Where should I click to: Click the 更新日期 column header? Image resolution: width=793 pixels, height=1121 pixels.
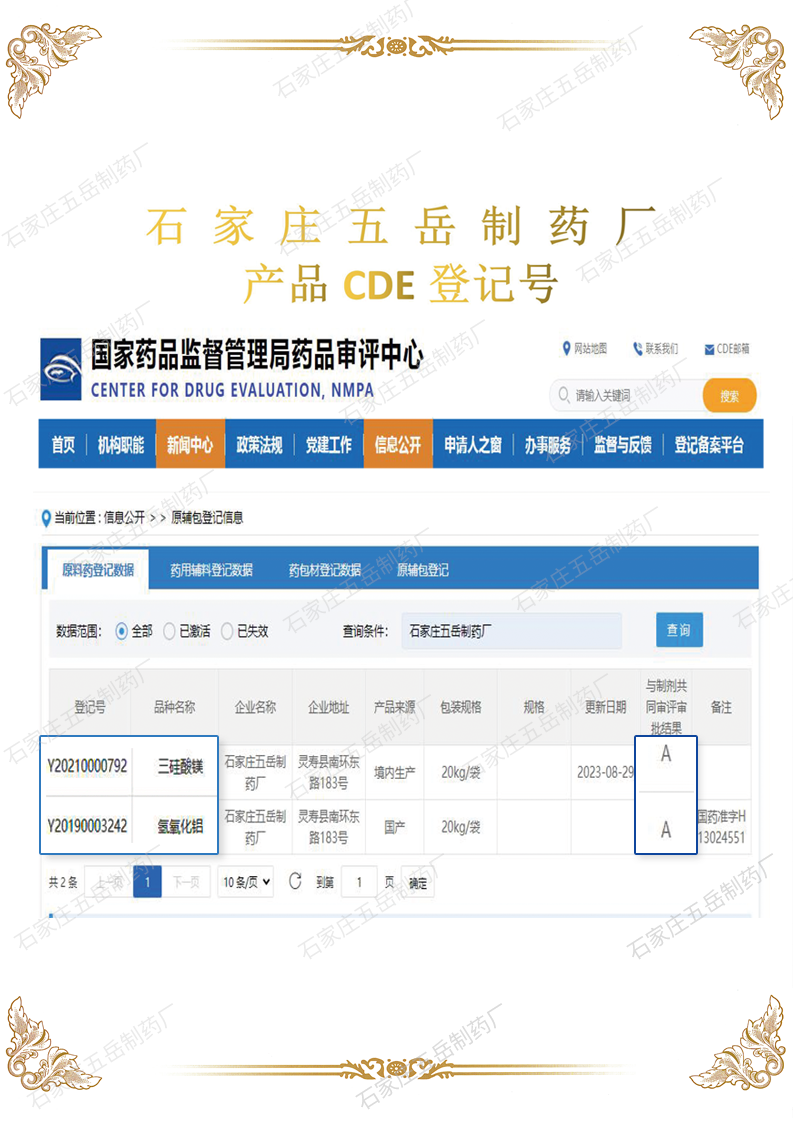[x=606, y=707]
